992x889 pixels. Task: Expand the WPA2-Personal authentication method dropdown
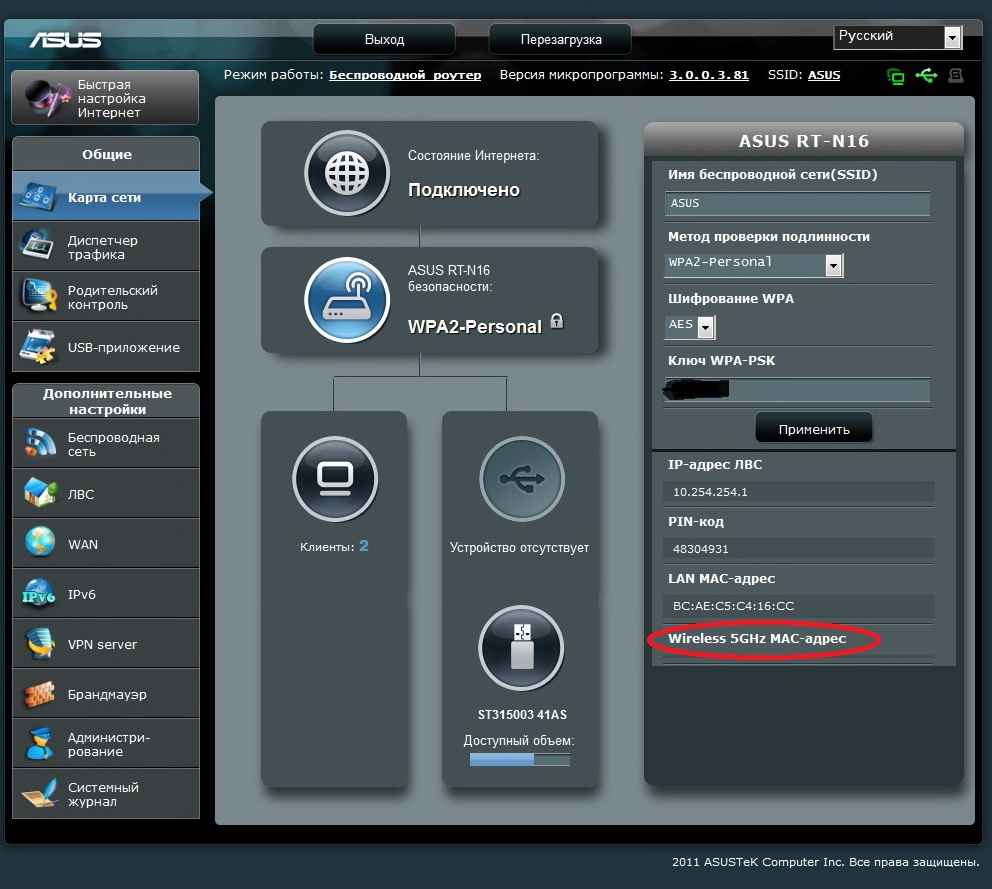coord(833,265)
